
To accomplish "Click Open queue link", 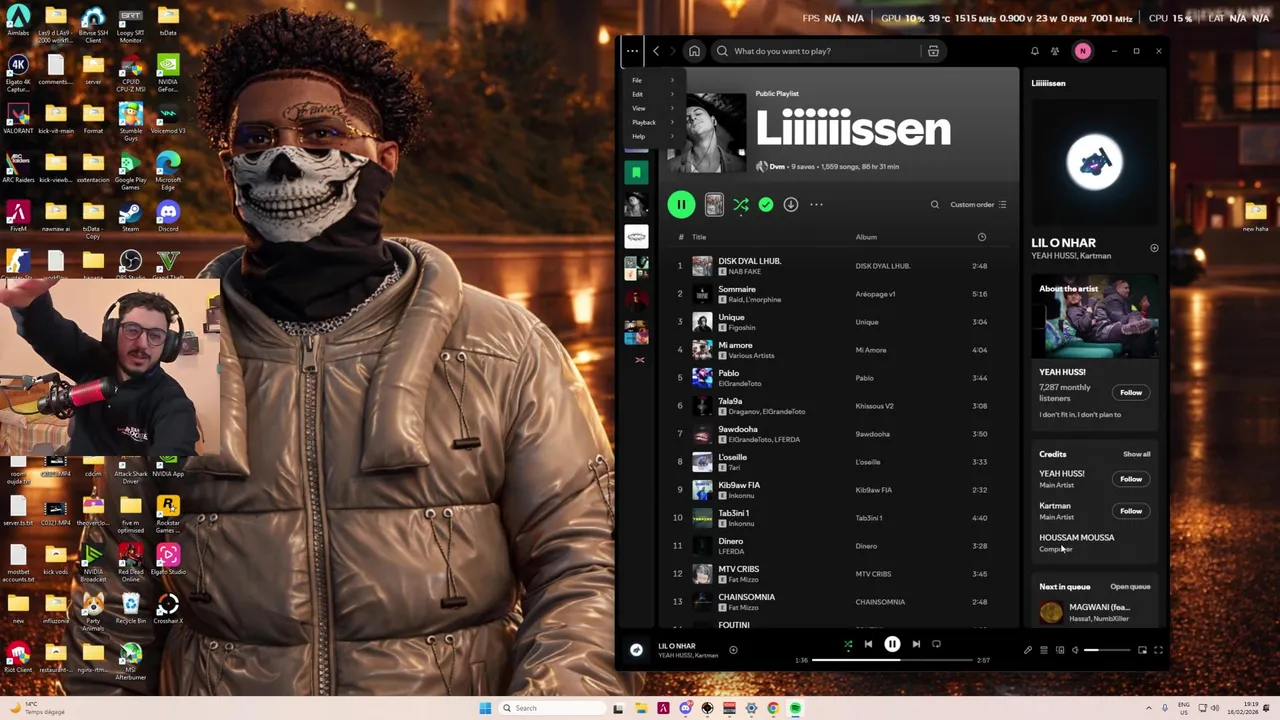I will coord(1130,587).
